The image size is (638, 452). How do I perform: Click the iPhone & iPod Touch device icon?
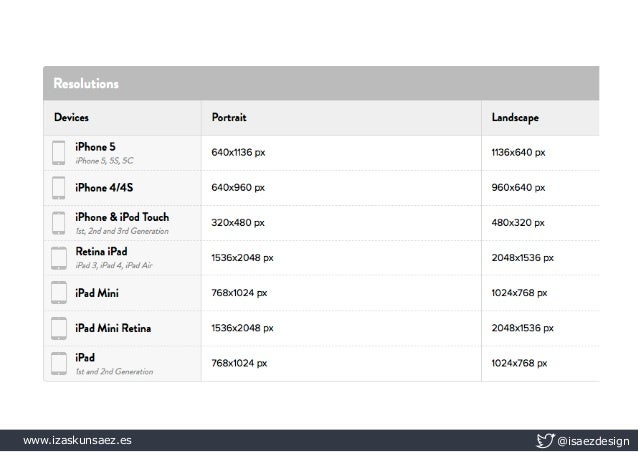coord(59,223)
